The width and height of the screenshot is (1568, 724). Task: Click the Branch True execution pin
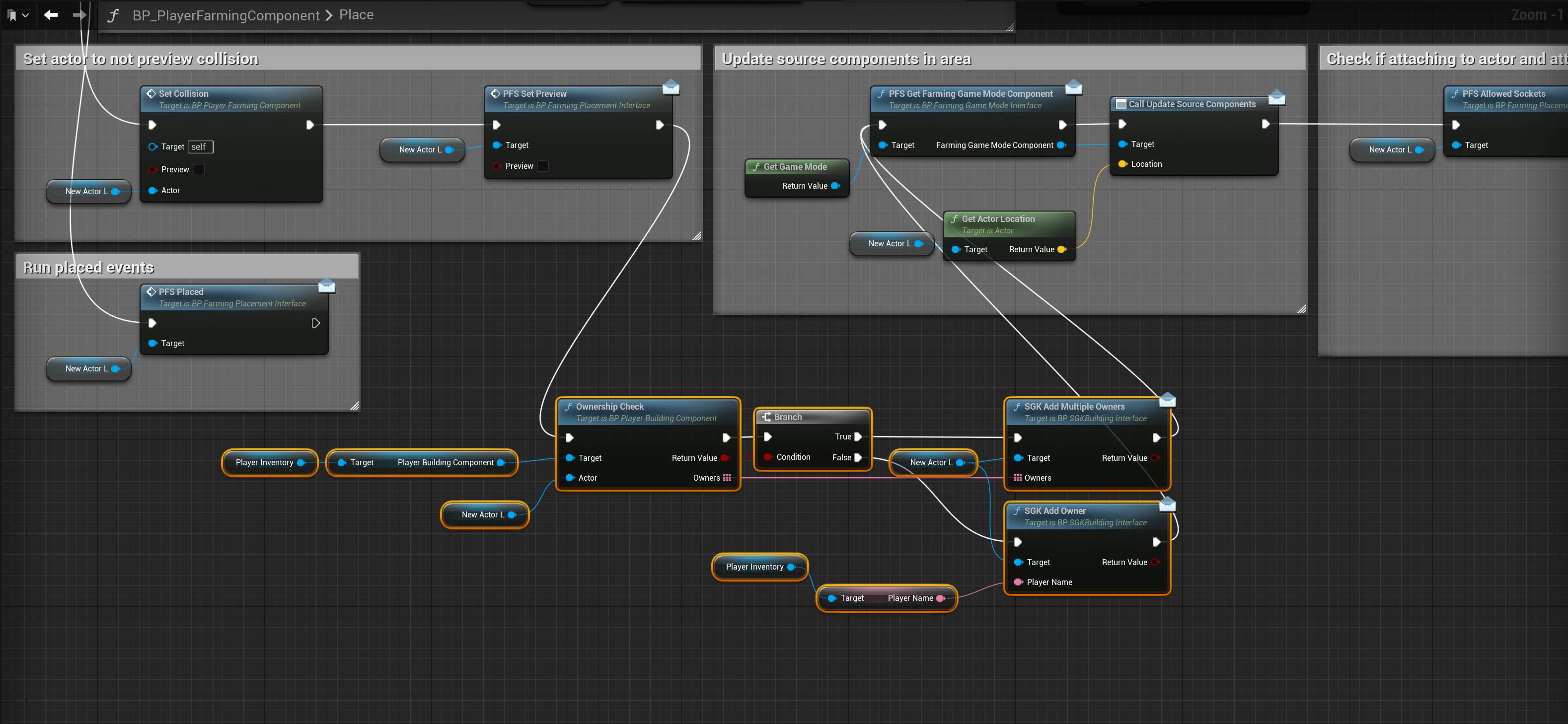(x=858, y=437)
